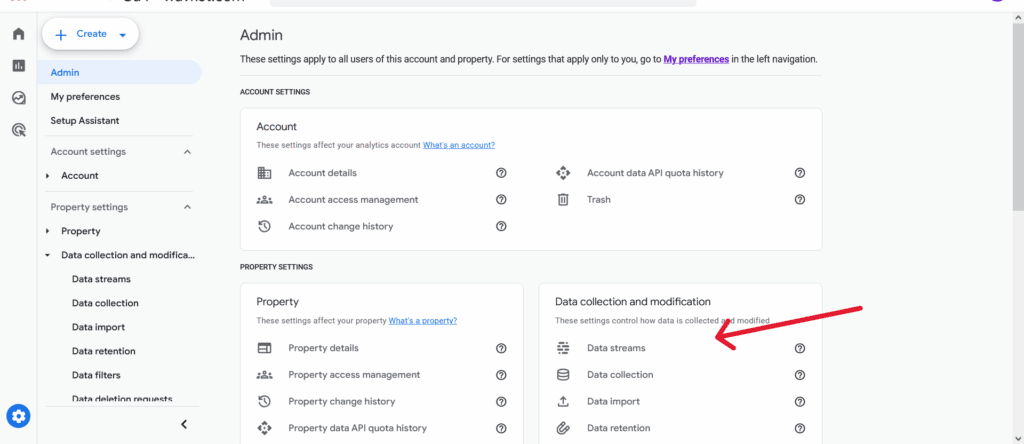
Task: Click the blue Admin gear icon
Action: point(18,415)
